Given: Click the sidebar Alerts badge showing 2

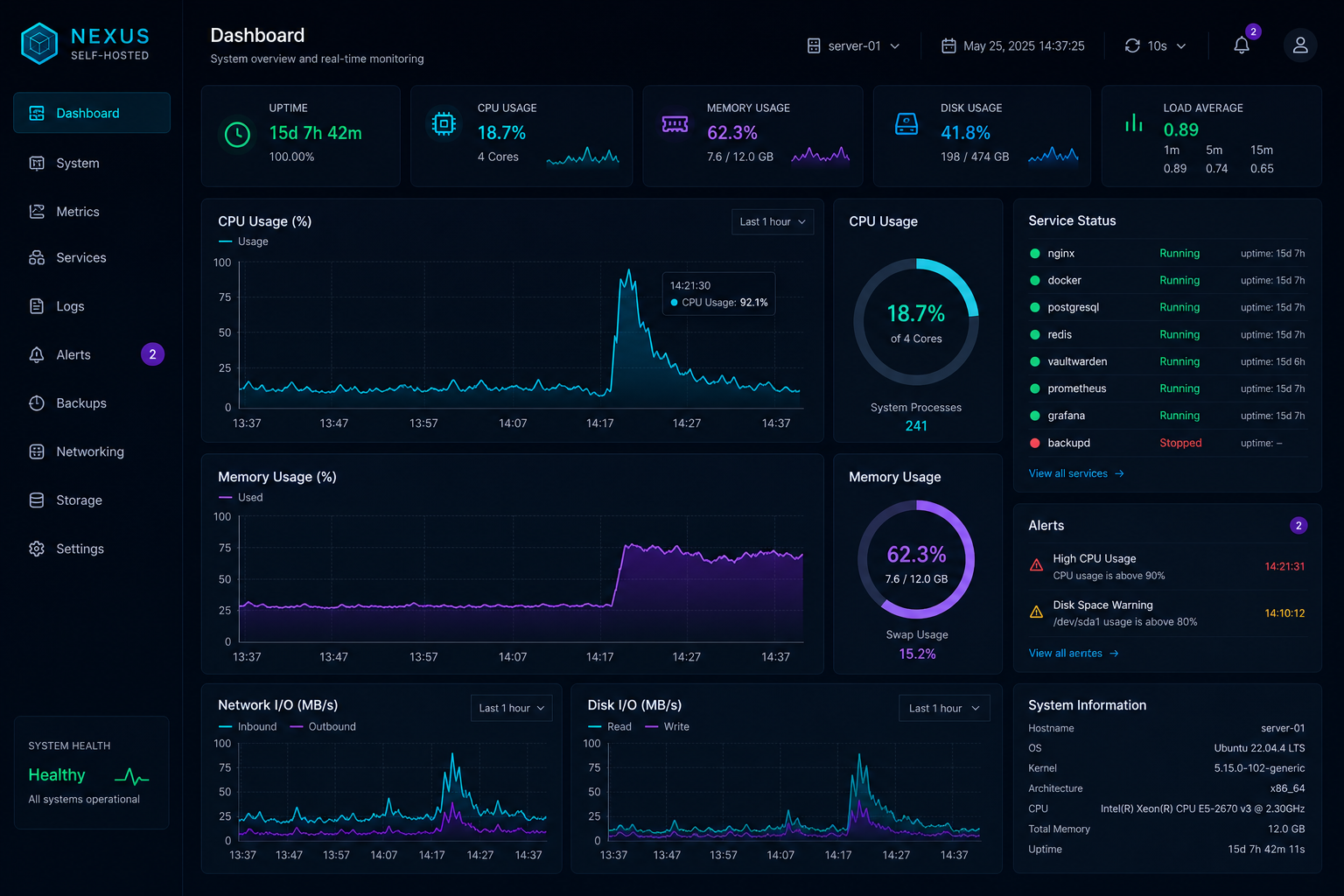Looking at the screenshot, I should coord(152,354).
